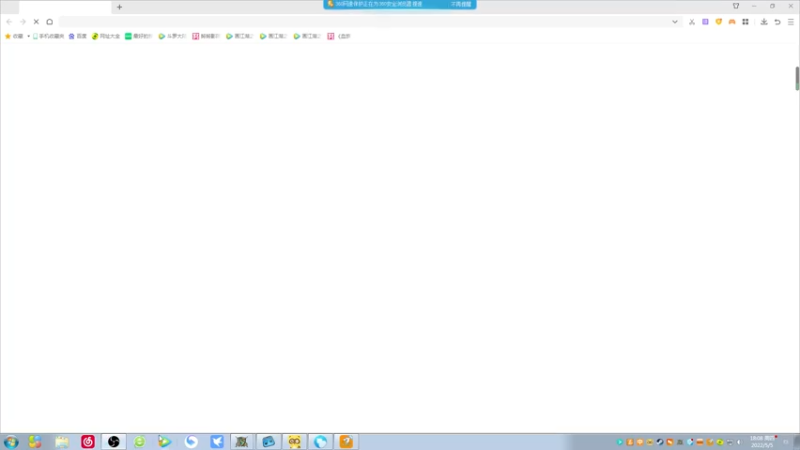Open the red NetEase Music taskbar icon
The height and width of the screenshot is (450, 800).
[88, 442]
